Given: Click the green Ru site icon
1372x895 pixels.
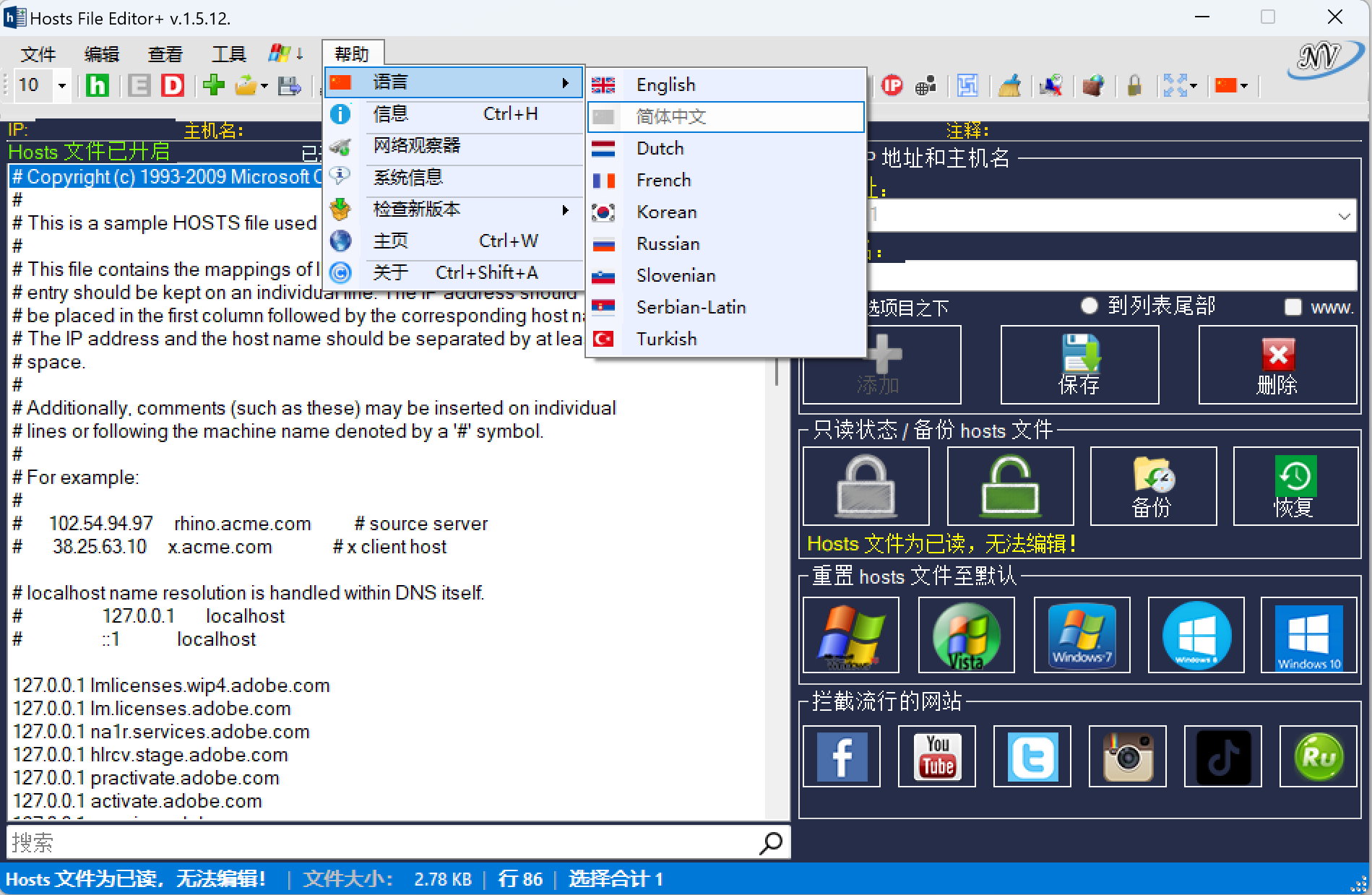Looking at the screenshot, I should [x=1319, y=756].
